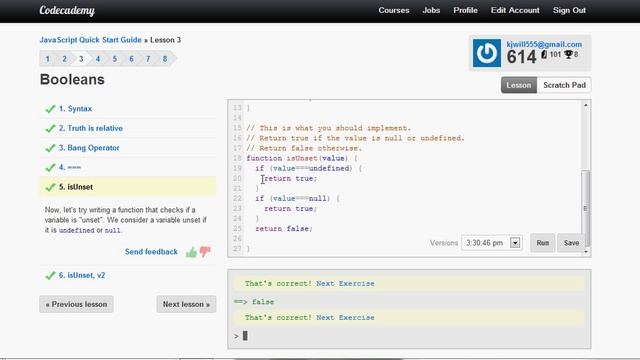This screenshot has width=640, height=360.
Task: Click the '==> false' console output
Action: (254, 302)
